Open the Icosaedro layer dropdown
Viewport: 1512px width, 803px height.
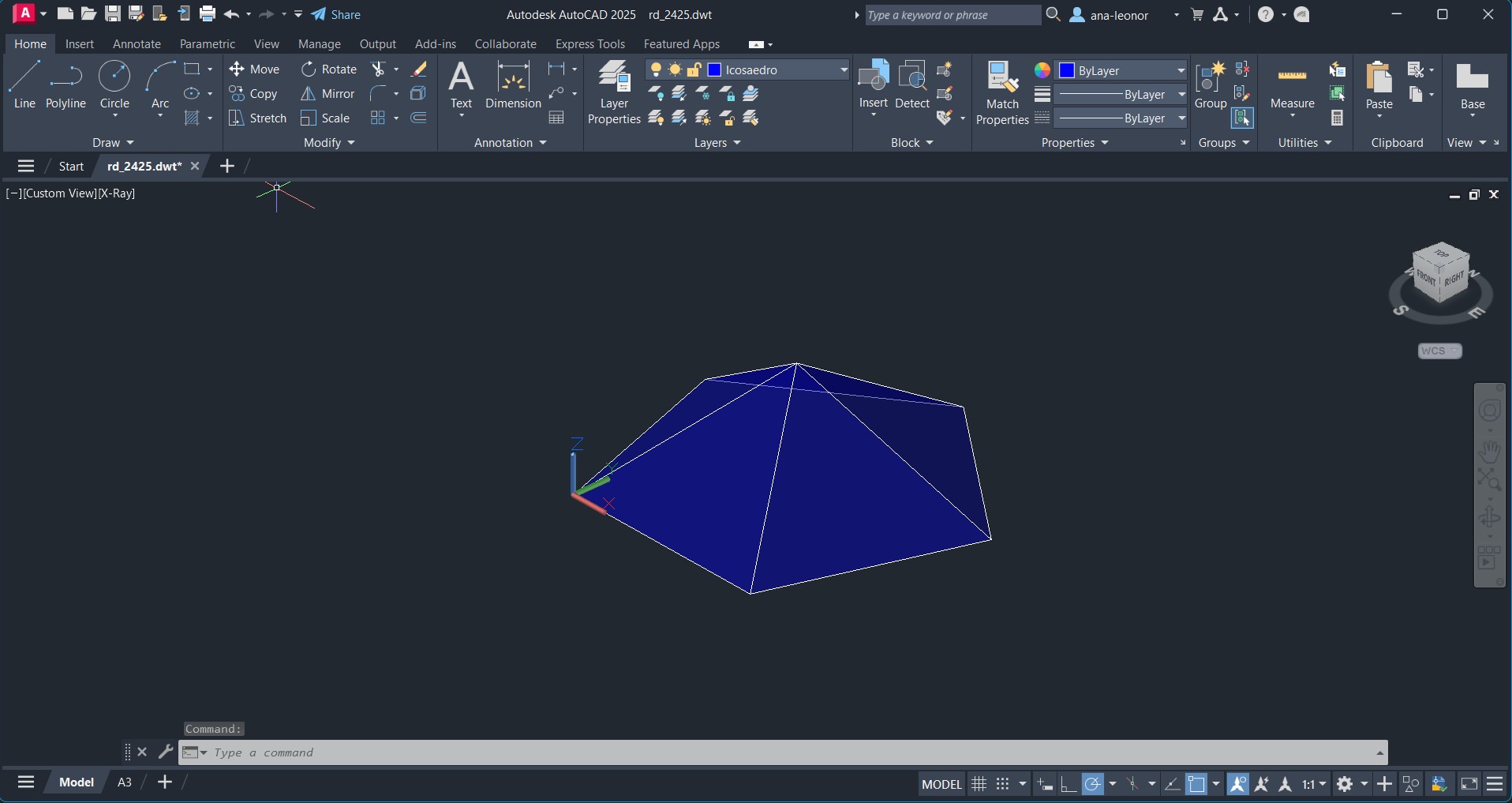point(843,70)
